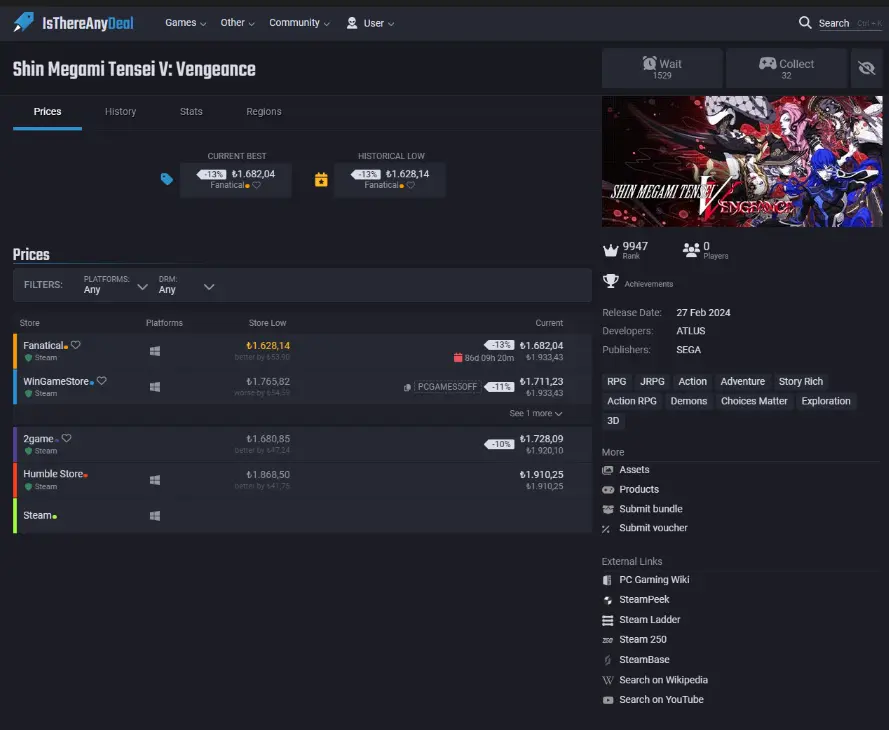Open the Humble Store link
Viewport: 889px width, 730px height.
click(53, 474)
